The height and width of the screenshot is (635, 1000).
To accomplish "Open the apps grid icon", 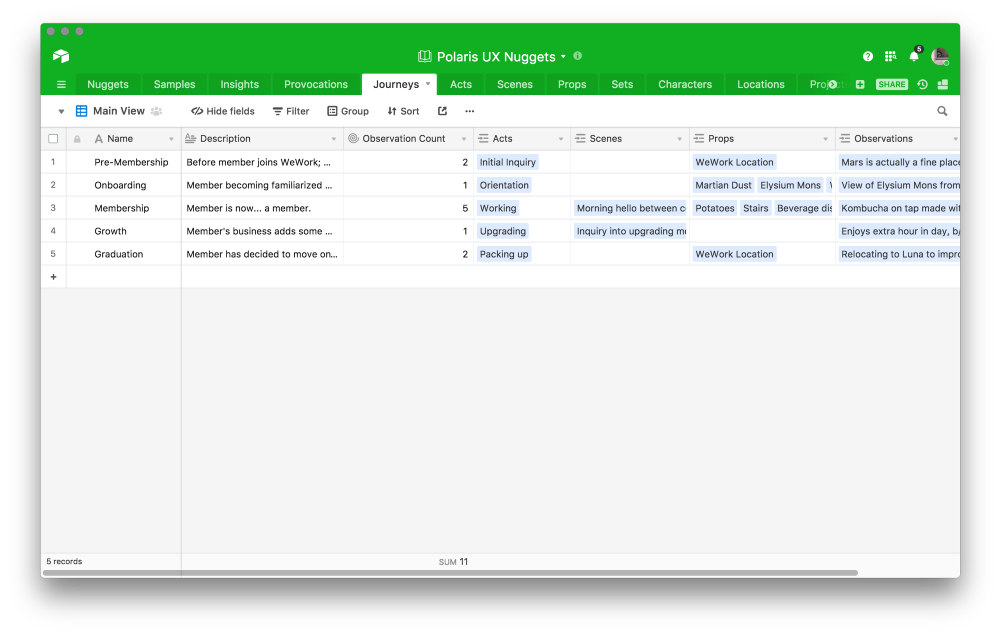I will (890, 56).
